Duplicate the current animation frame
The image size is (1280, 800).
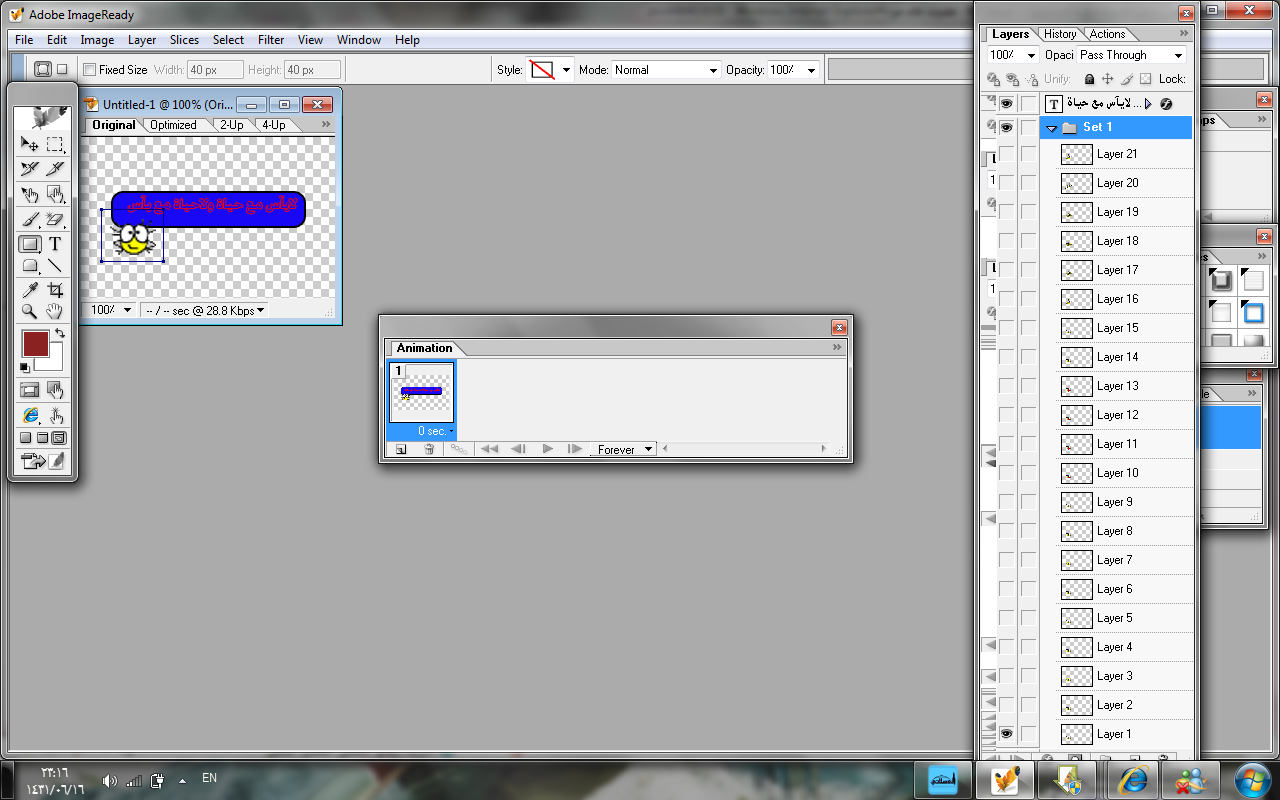401,449
